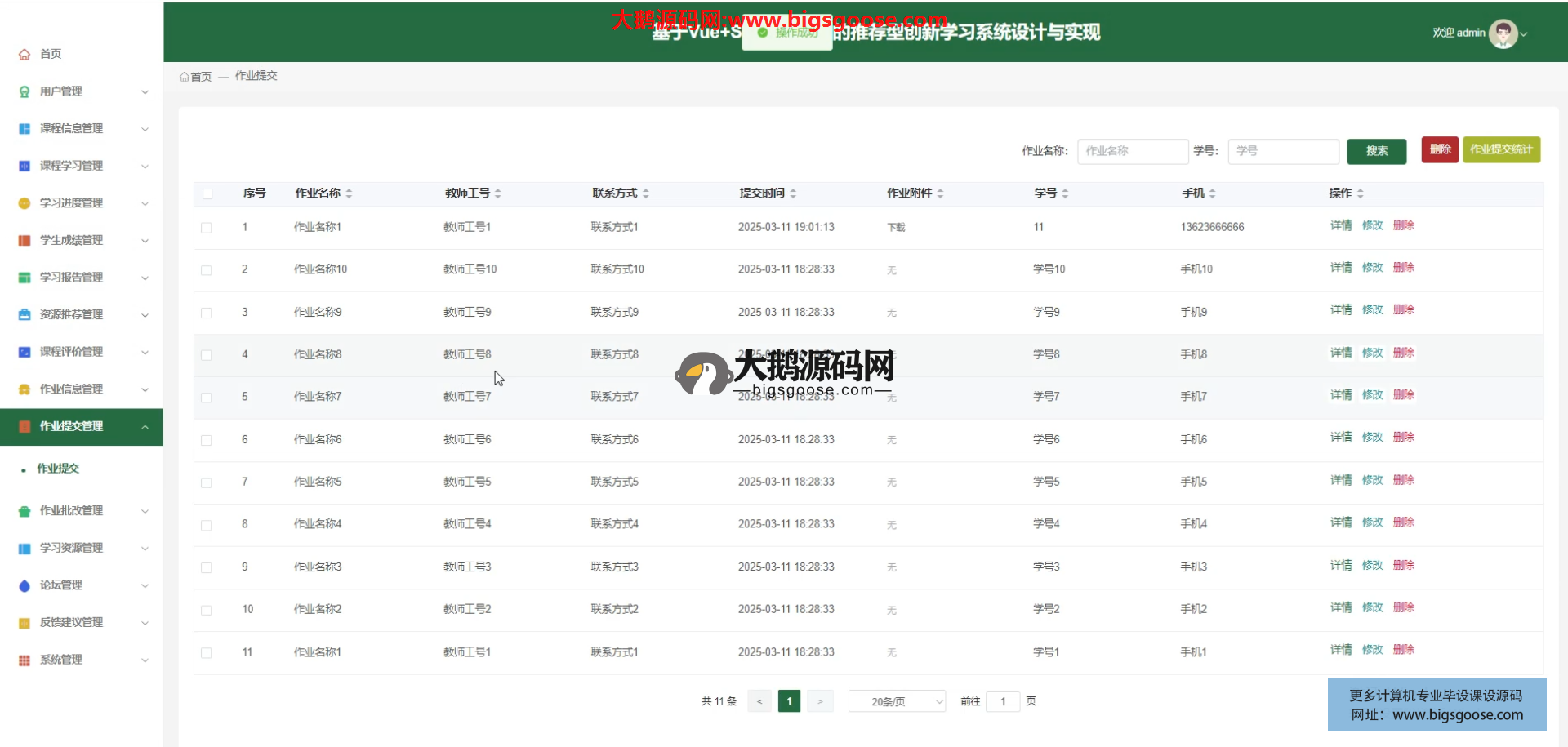Open the 20条/页 page size dropdown

(897, 701)
